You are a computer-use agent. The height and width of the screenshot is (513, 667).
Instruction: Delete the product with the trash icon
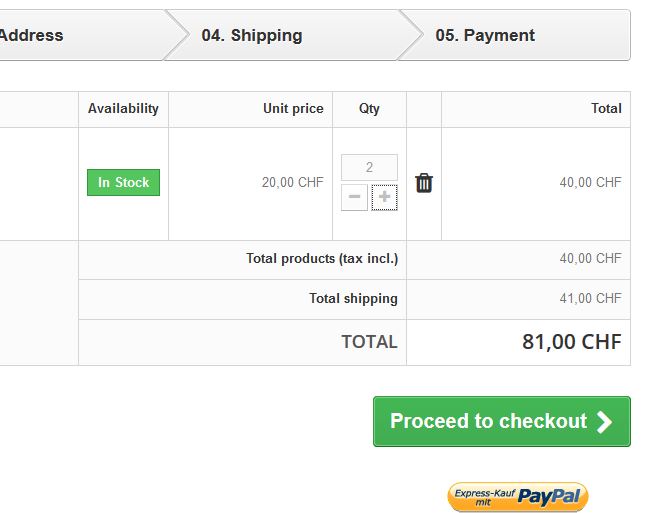[424, 183]
